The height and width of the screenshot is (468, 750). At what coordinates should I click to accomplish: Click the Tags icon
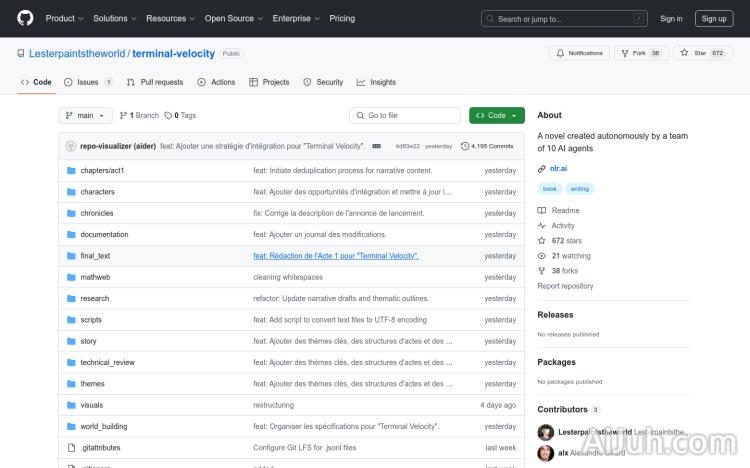point(168,115)
